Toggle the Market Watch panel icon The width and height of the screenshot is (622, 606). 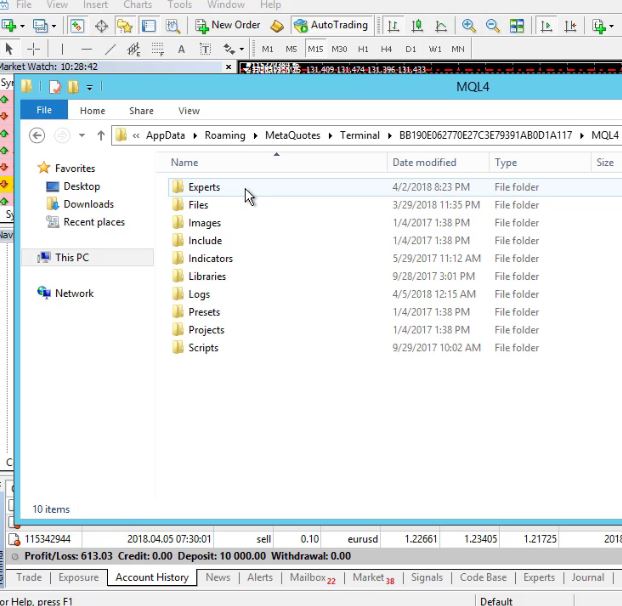pos(77,26)
